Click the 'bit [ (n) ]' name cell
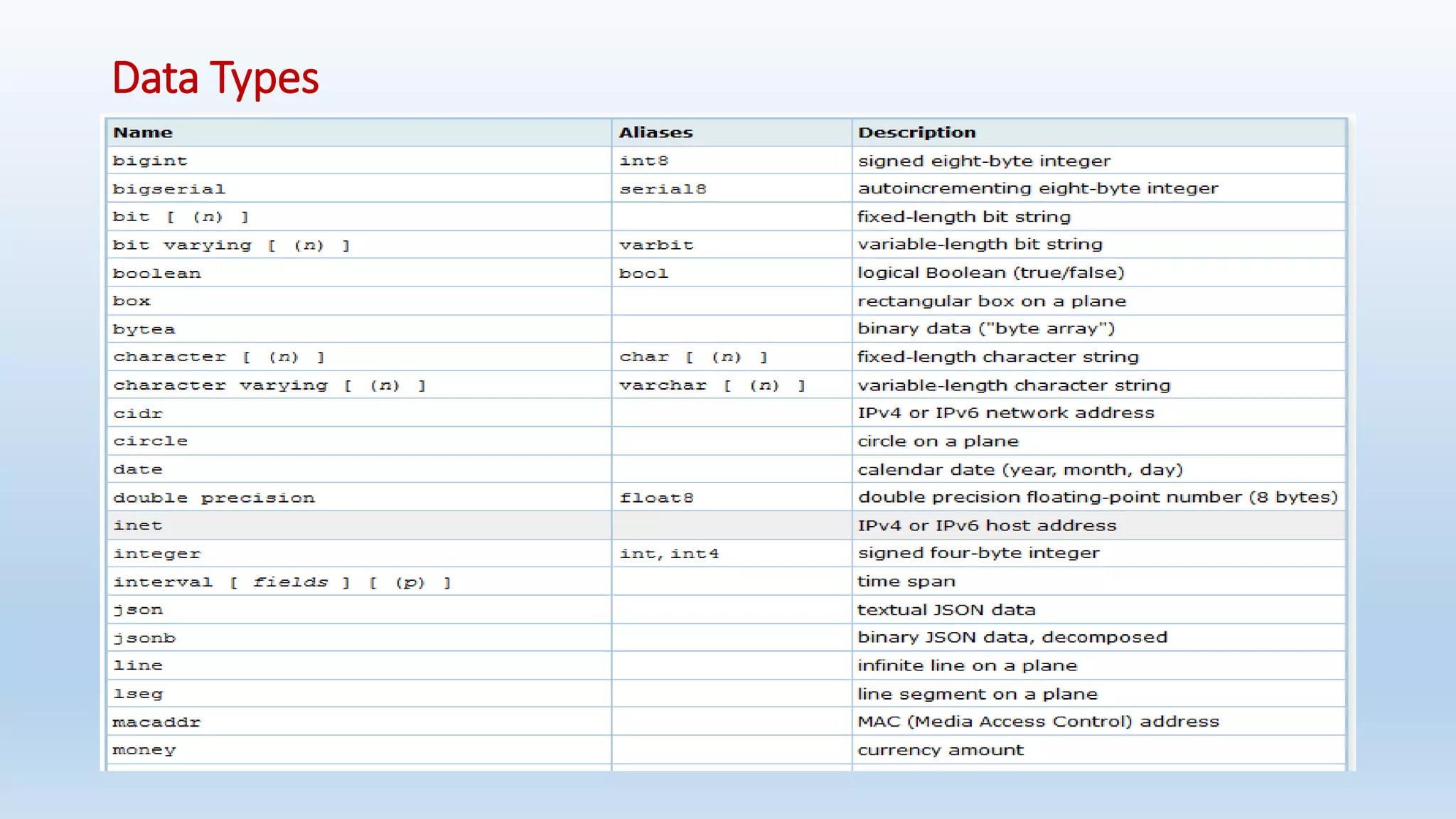The width and height of the screenshot is (1456, 819). [358, 217]
